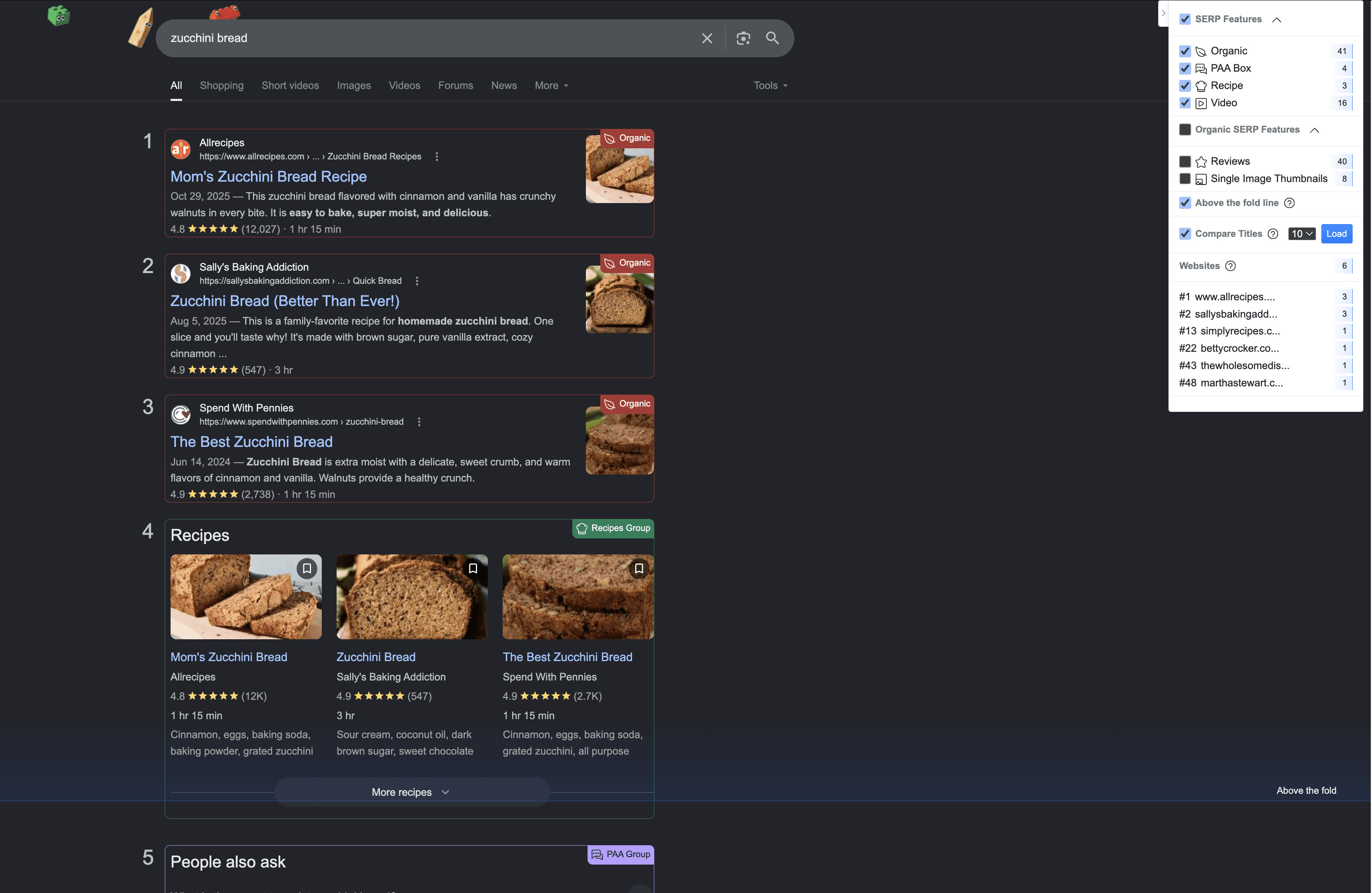Click the Organic leaf icon in the side panel
1372x893 pixels.
coord(1201,51)
